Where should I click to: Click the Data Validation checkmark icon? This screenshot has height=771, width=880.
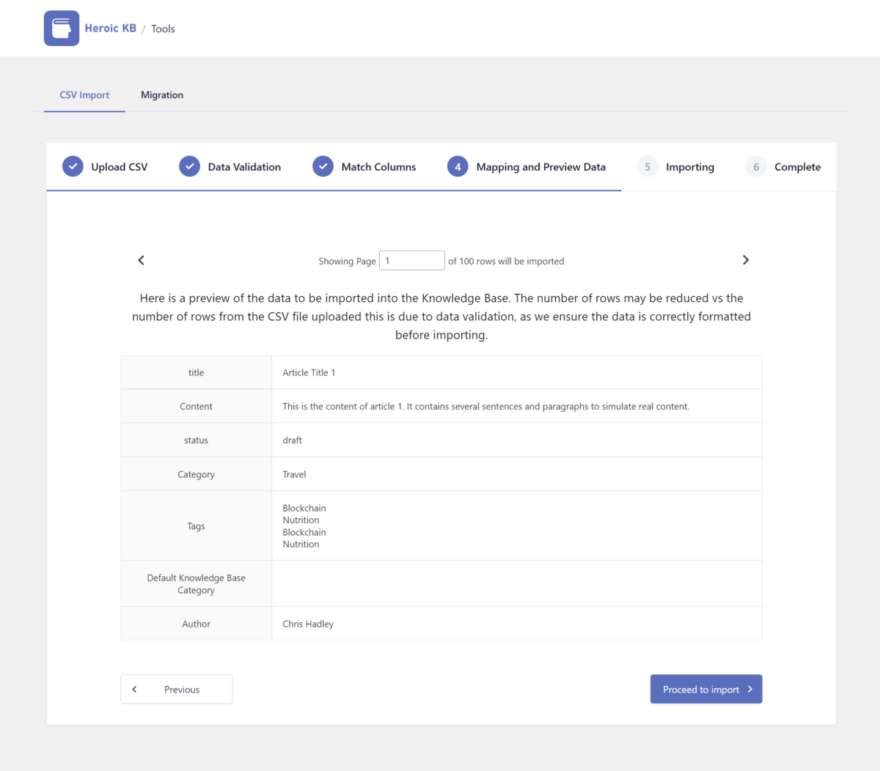pos(190,167)
